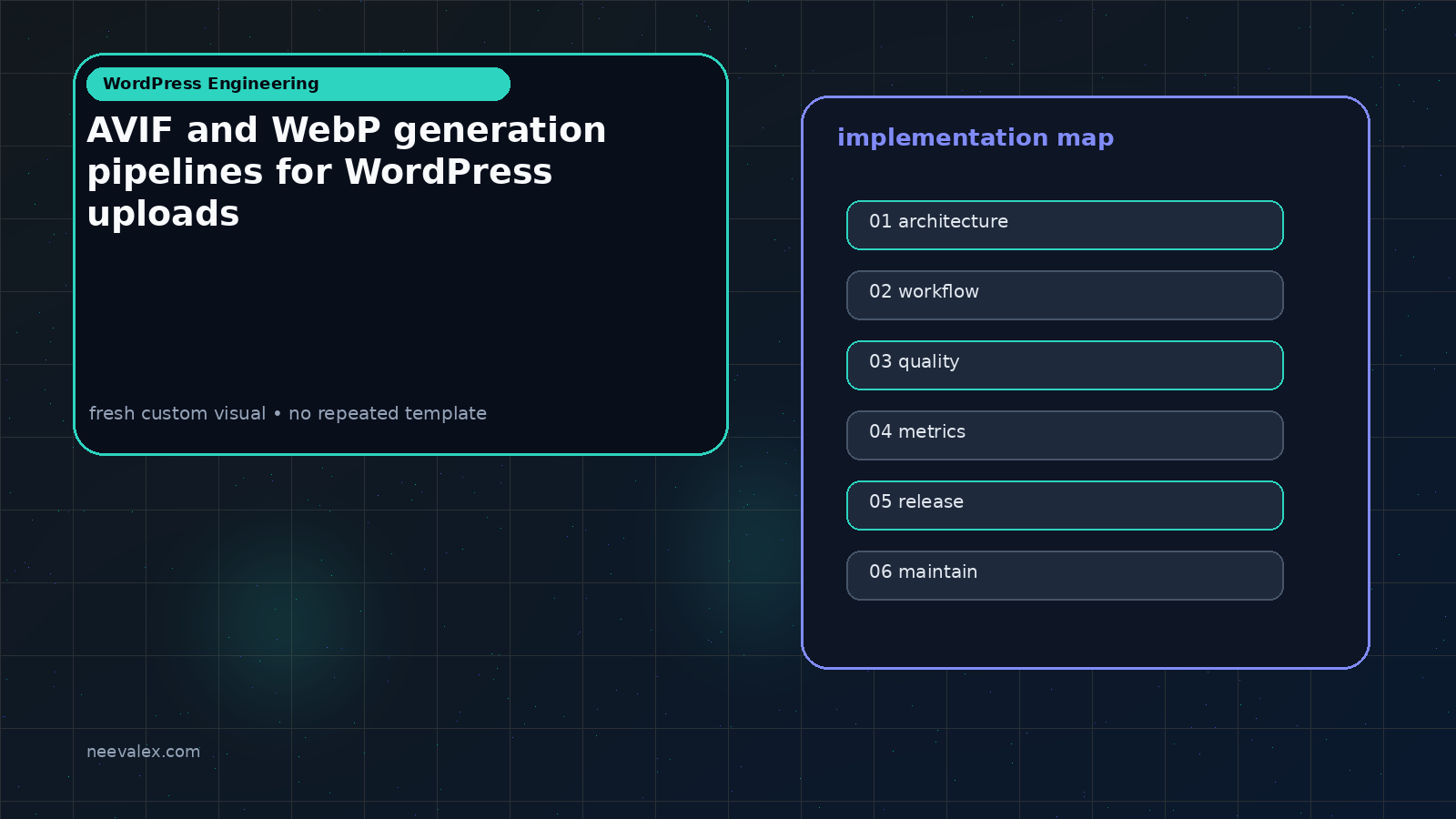The height and width of the screenshot is (819, 1456).
Task: Click the AVIF and WebP pipelines title
Action: coord(347,172)
